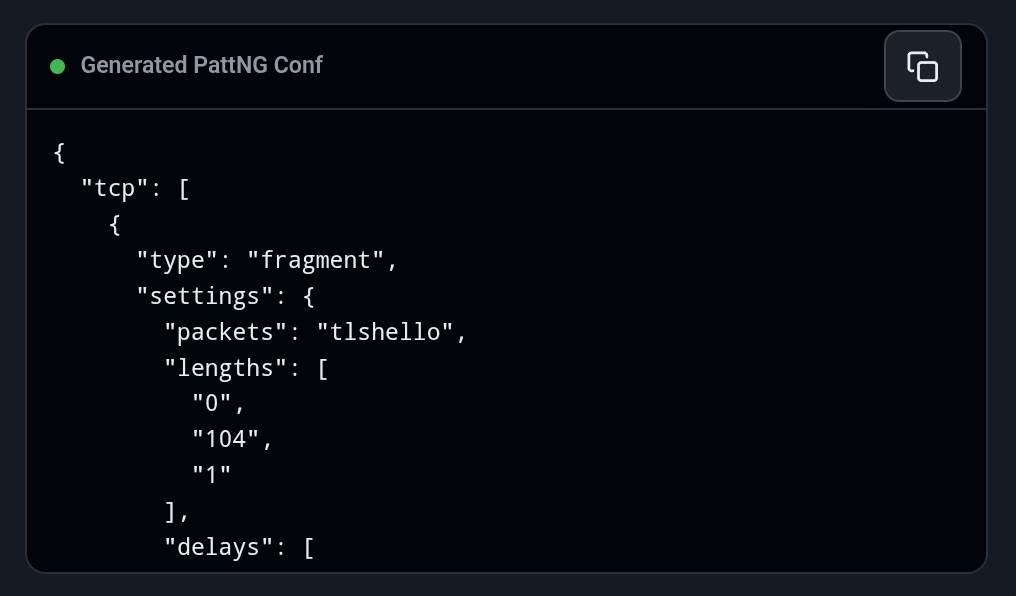This screenshot has width=1016, height=596.
Task: Click the "settings" key
Action: point(205,296)
